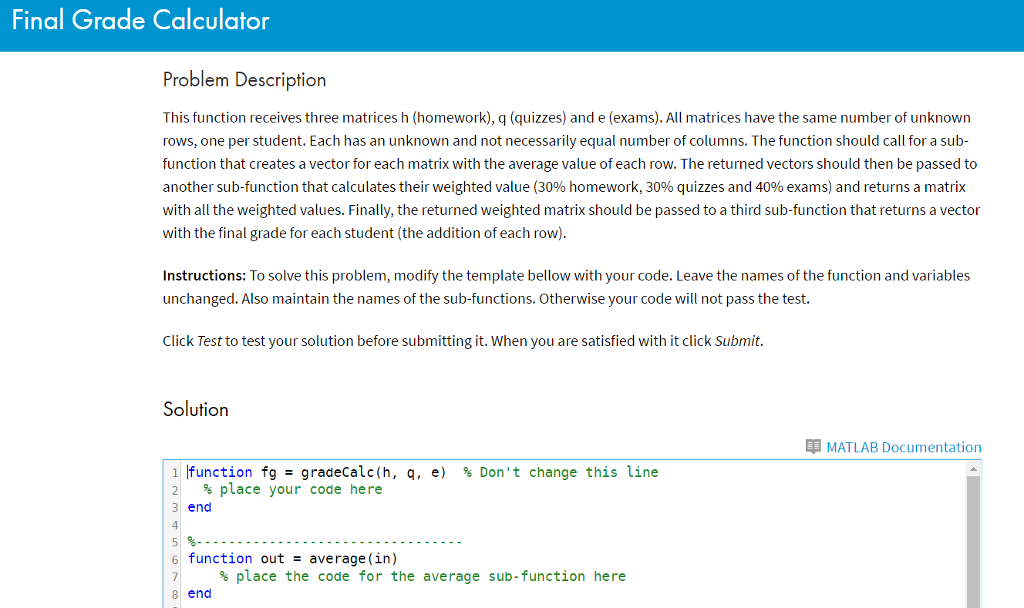The width and height of the screenshot is (1024, 608).
Task: Click the Final Grade Calculator page title
Action: point(139,20)
